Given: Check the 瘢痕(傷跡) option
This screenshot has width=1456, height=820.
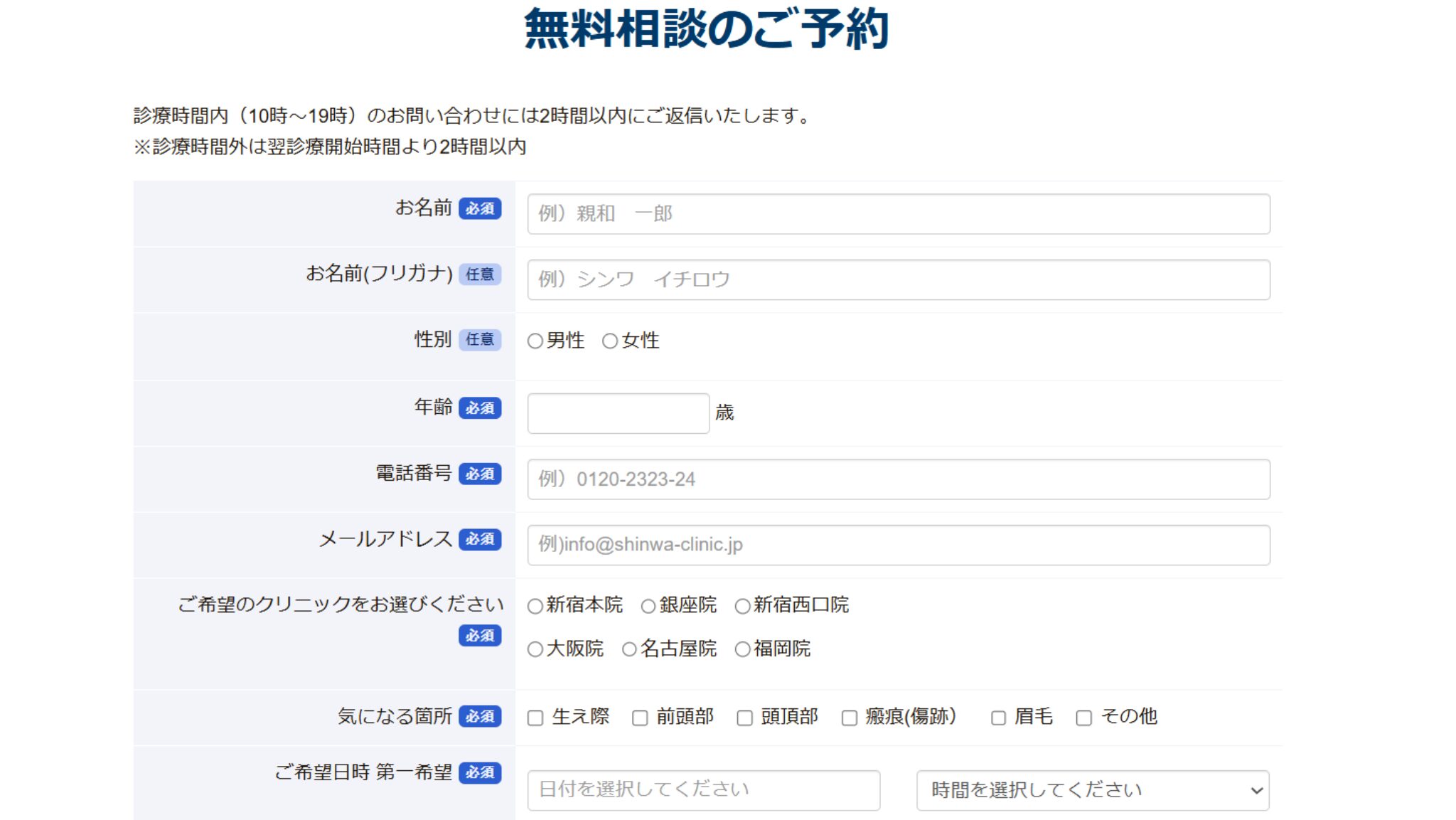Looking at the screenshot, I should (849, 718).
